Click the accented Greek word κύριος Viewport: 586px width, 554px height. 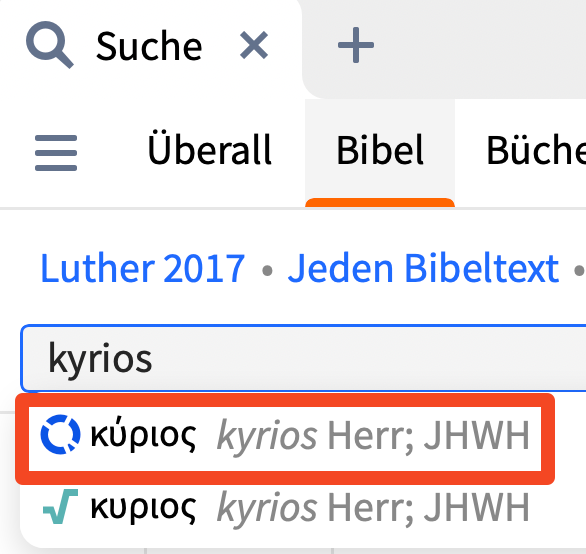point(143,435)
